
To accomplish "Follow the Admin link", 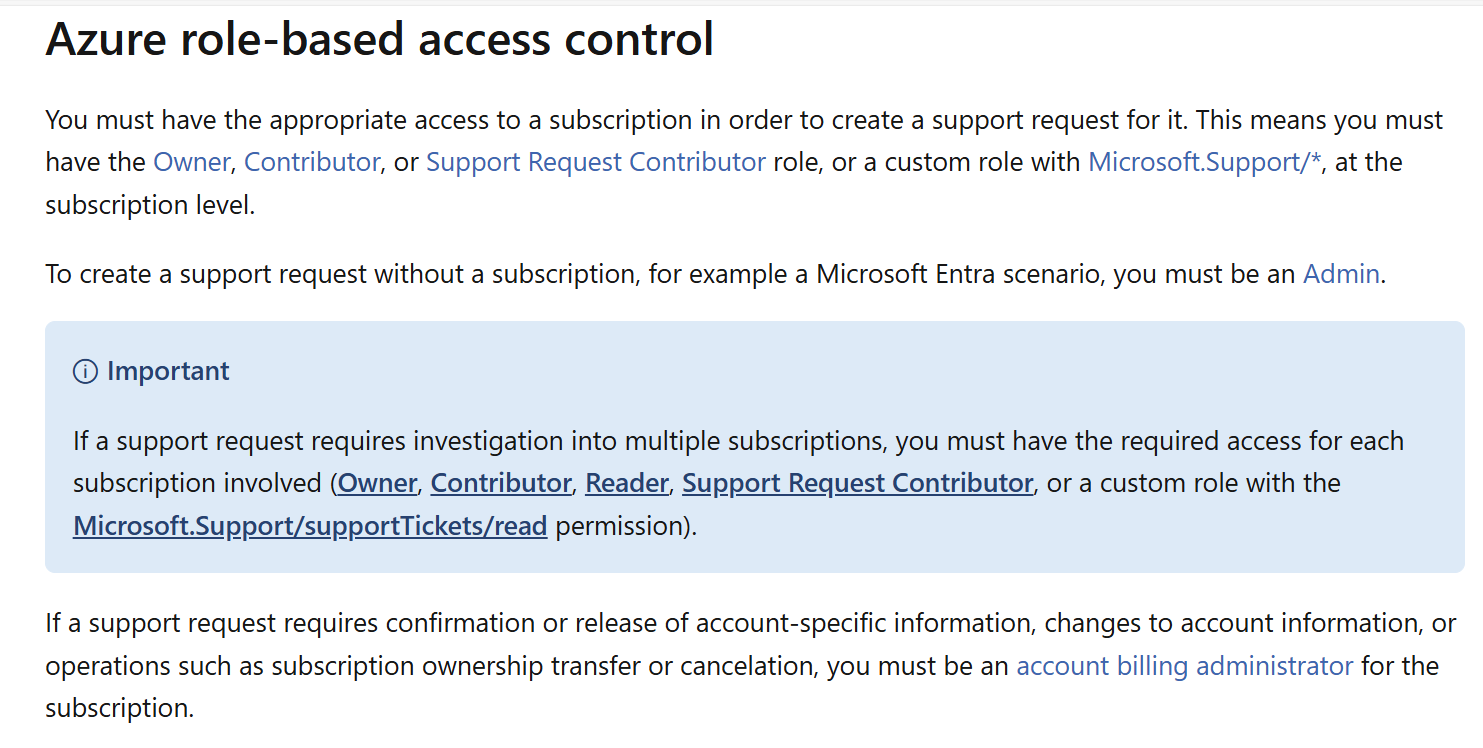I will (x=1341, y=274).
